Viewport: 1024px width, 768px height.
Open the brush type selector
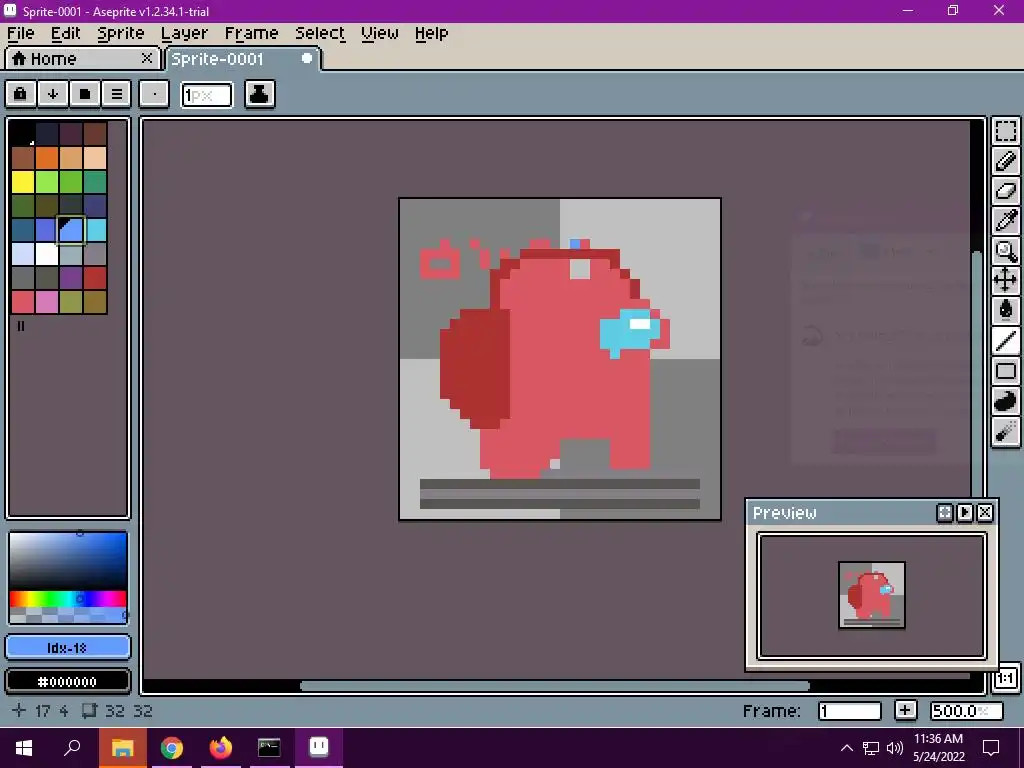click(x=154, y=94)
